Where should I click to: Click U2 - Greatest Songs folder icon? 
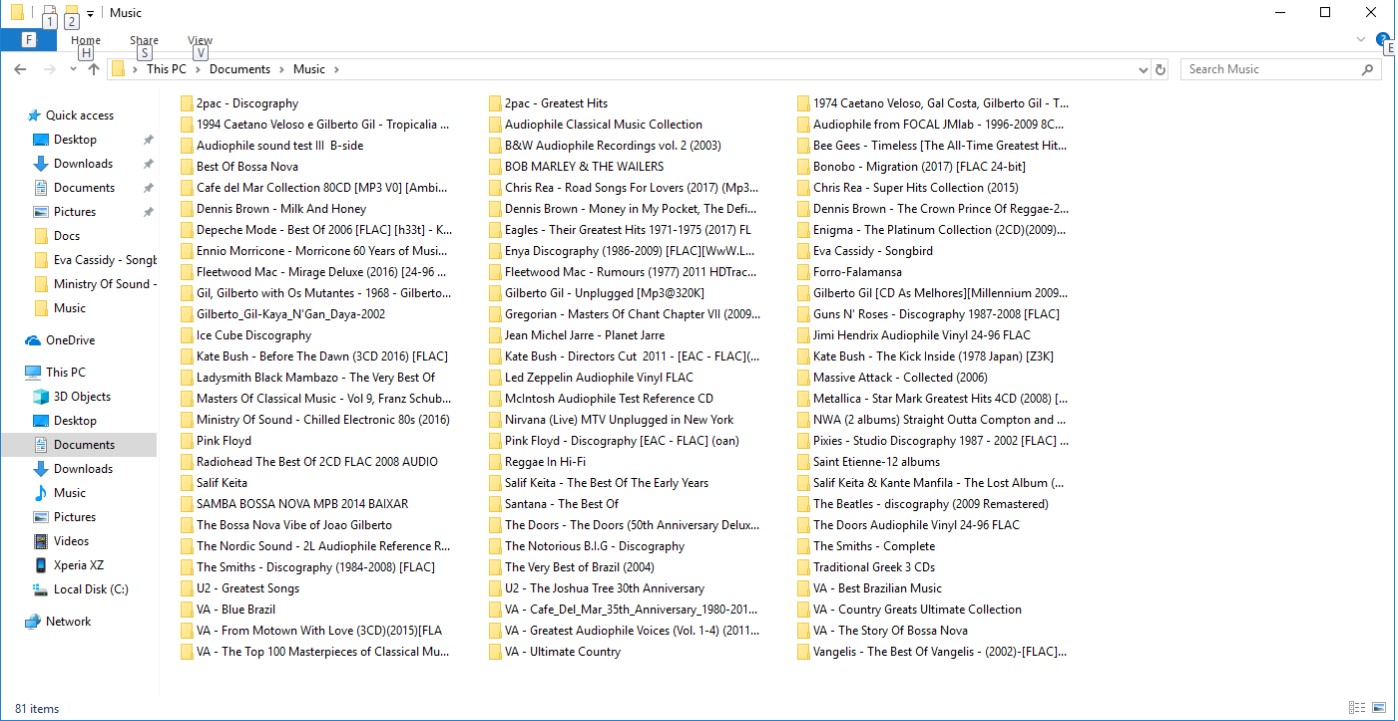click(186, 588)
